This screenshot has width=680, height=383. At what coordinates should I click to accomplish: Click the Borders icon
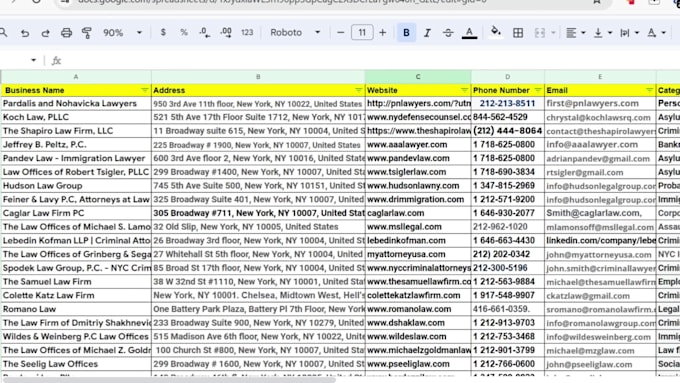tap(518, 33)
